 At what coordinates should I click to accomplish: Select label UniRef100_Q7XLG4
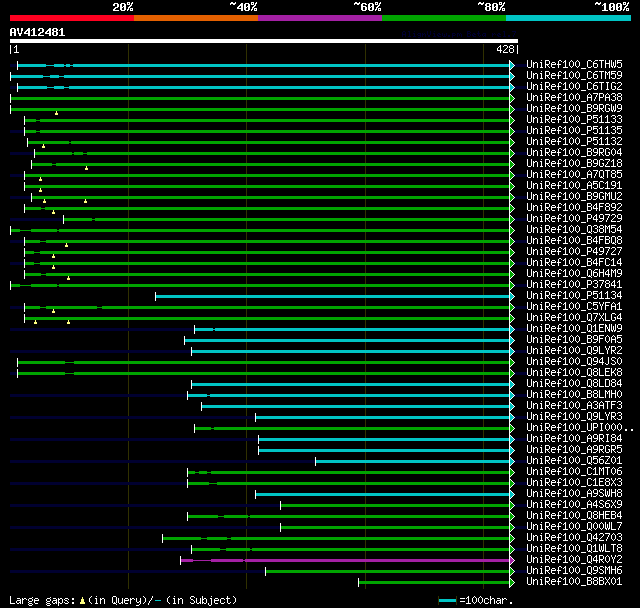pos(574,318)
